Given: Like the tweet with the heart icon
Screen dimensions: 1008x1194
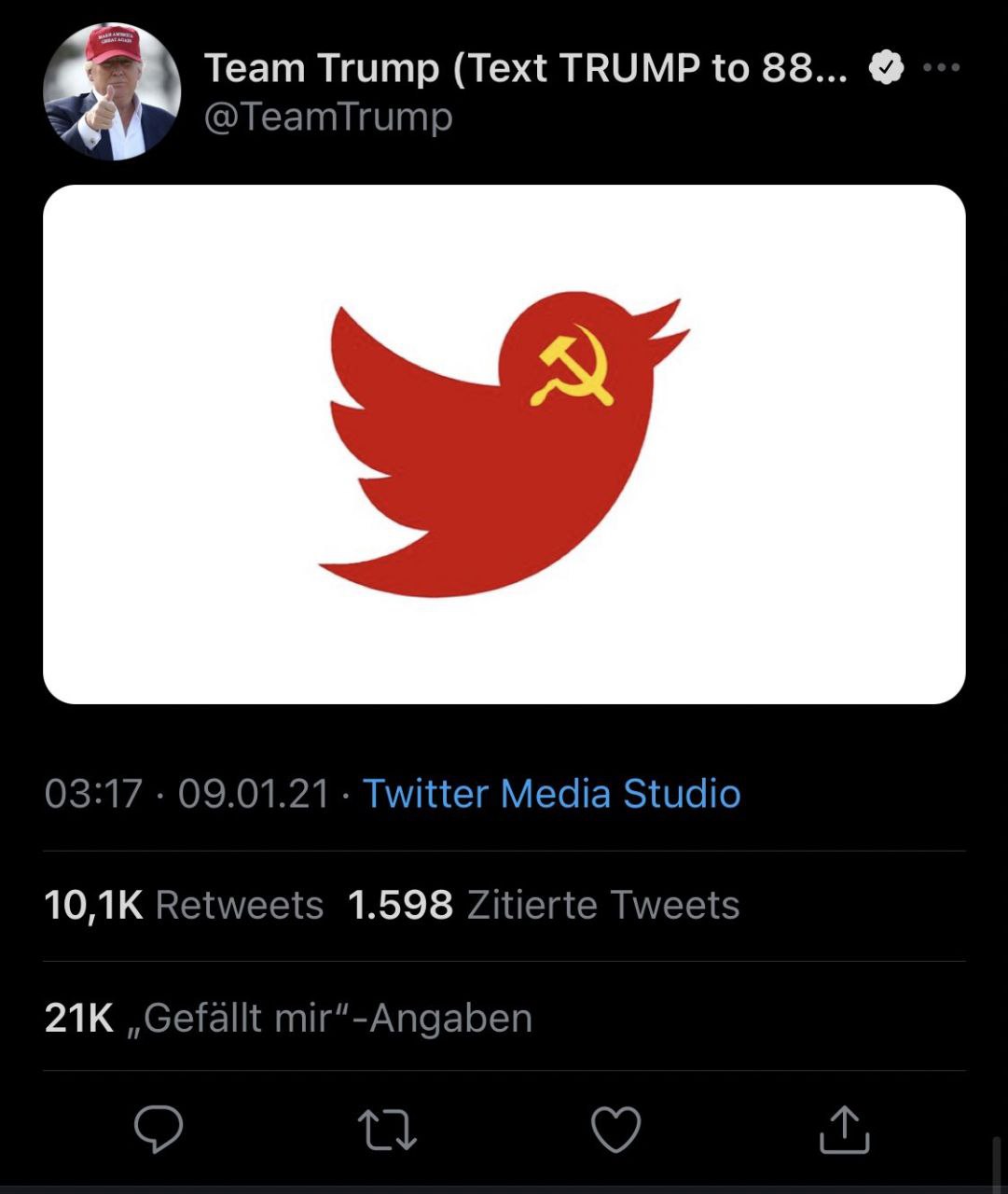Looking at the screenshot, I should [616, 1130].
